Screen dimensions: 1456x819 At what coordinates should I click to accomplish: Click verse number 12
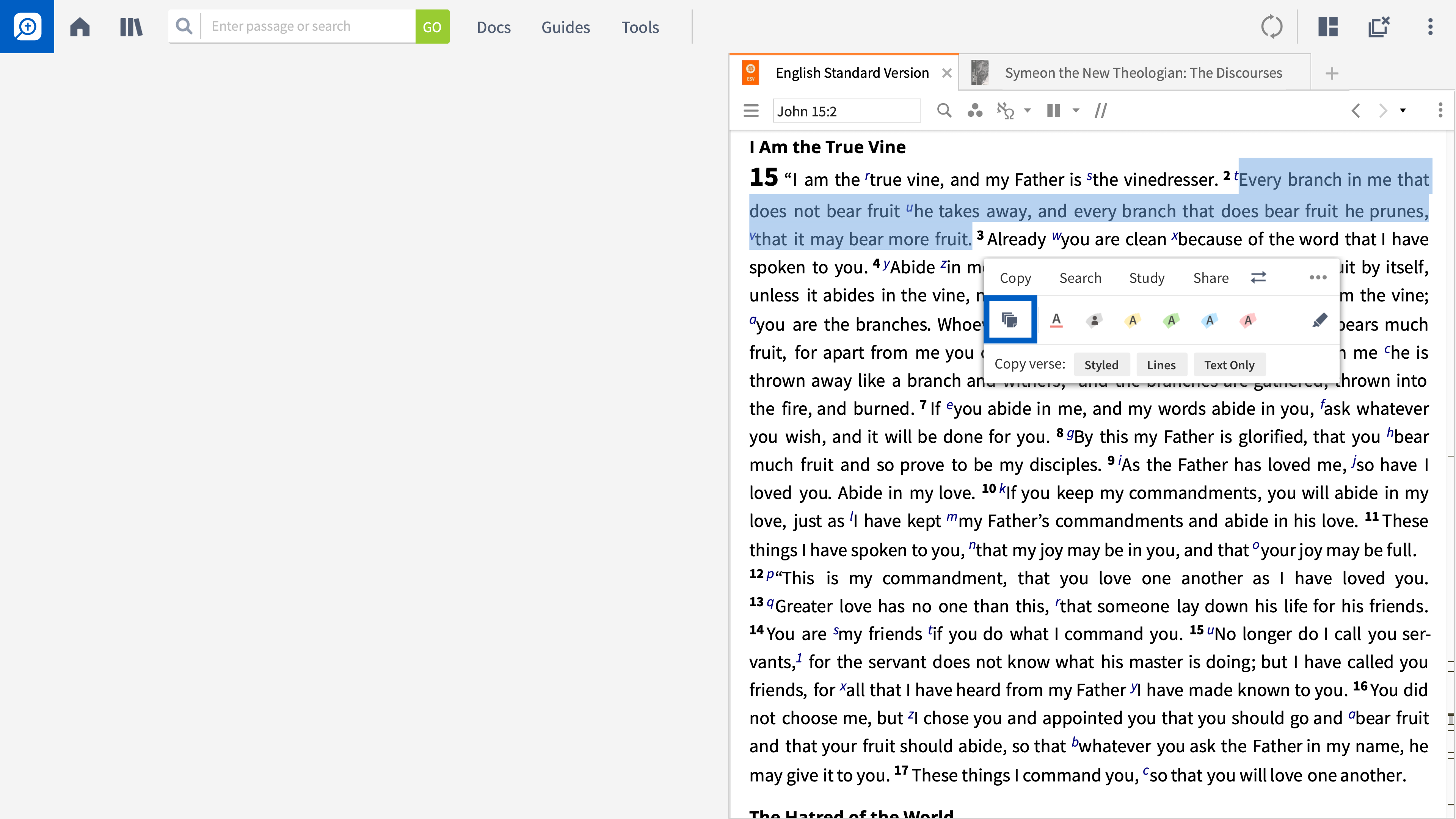click(x=756, y=574)
